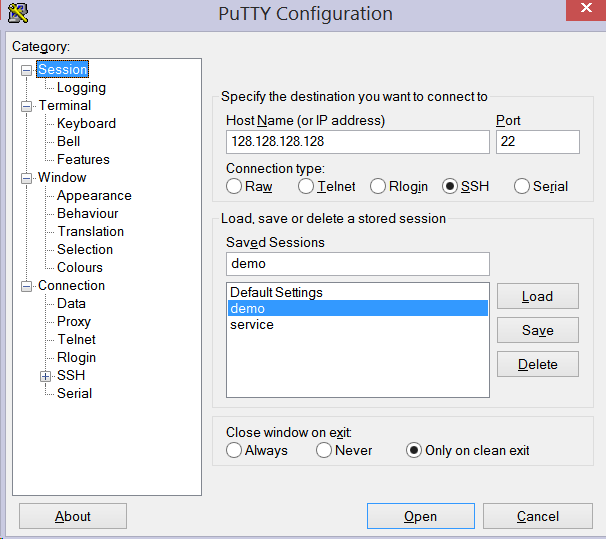Open the Keyboard settings category
This screenshot has height=539, width=606.
(86, 124)
